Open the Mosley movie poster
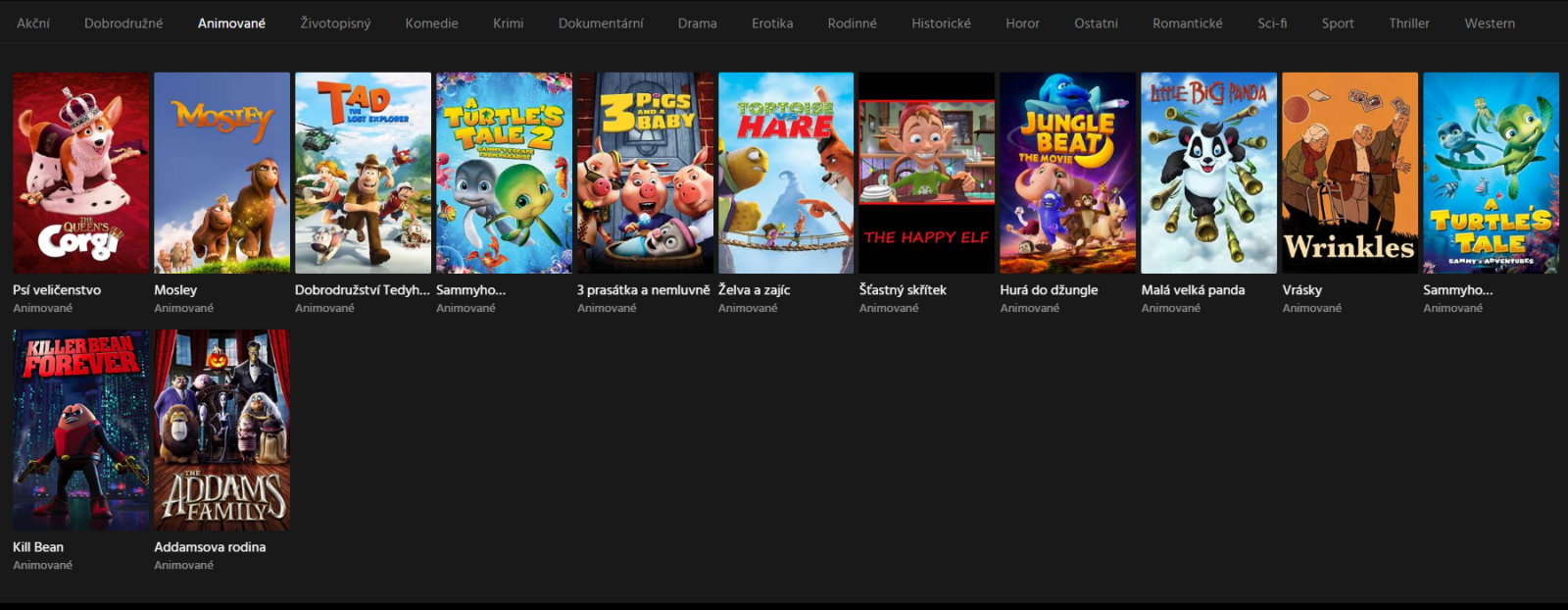The height and width of the screenshot is (610, 1568). [222, 173]
